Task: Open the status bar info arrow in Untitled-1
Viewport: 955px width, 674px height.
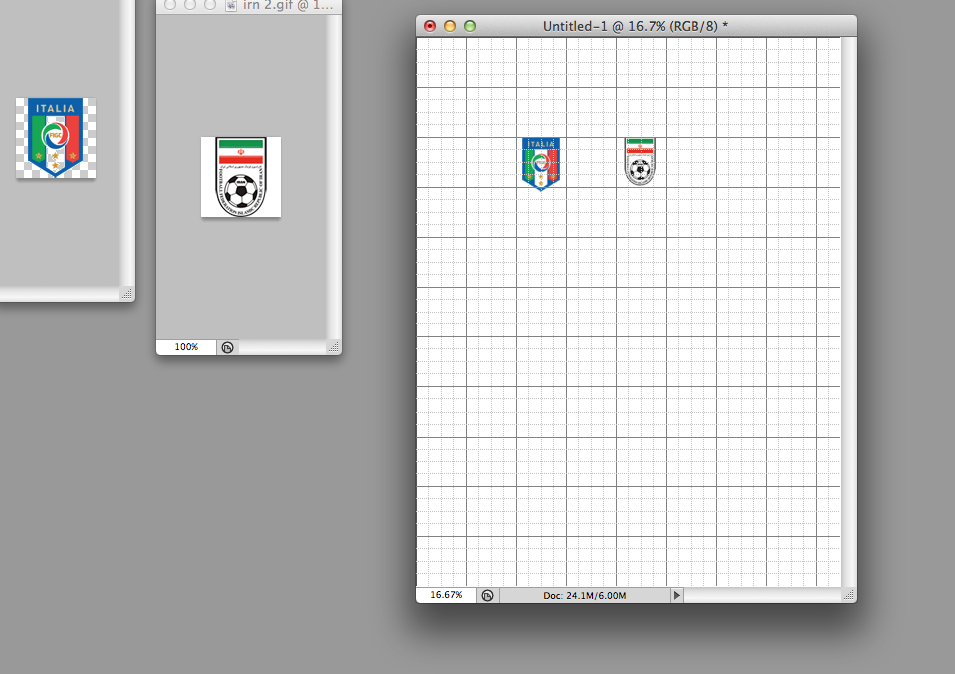Action: click(677, 595)
